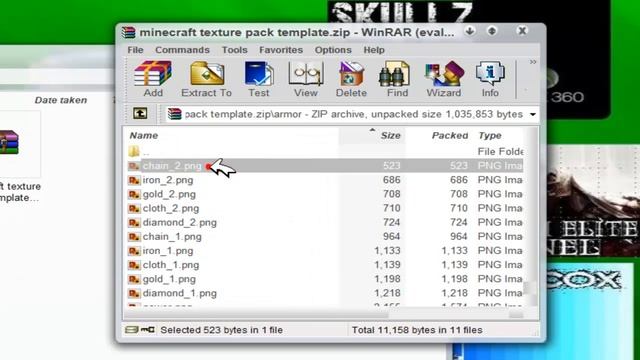
Task: Click the 1,218 size value for diamond_1.png
Action: (387, 293)
